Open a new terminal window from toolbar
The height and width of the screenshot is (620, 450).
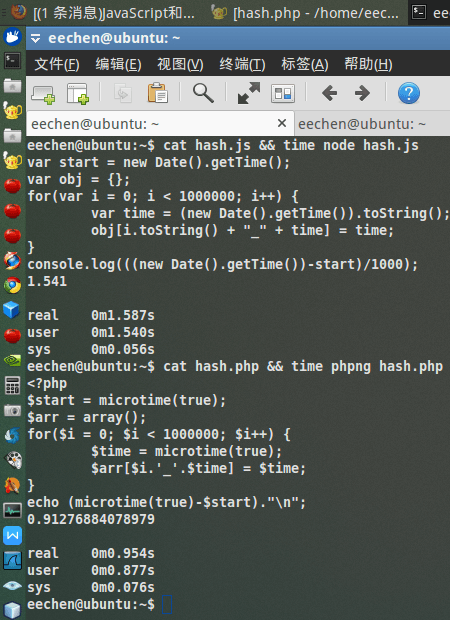(78, 94)
